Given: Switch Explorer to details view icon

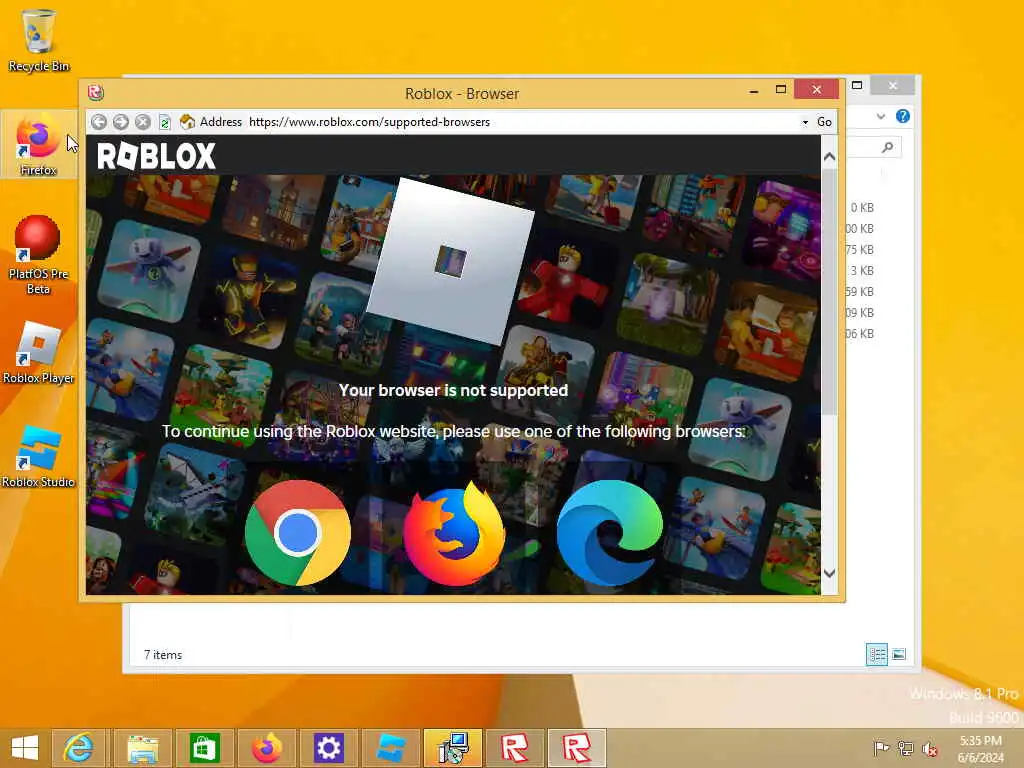Looking at the screenshot, I should (x=876, y=654).
